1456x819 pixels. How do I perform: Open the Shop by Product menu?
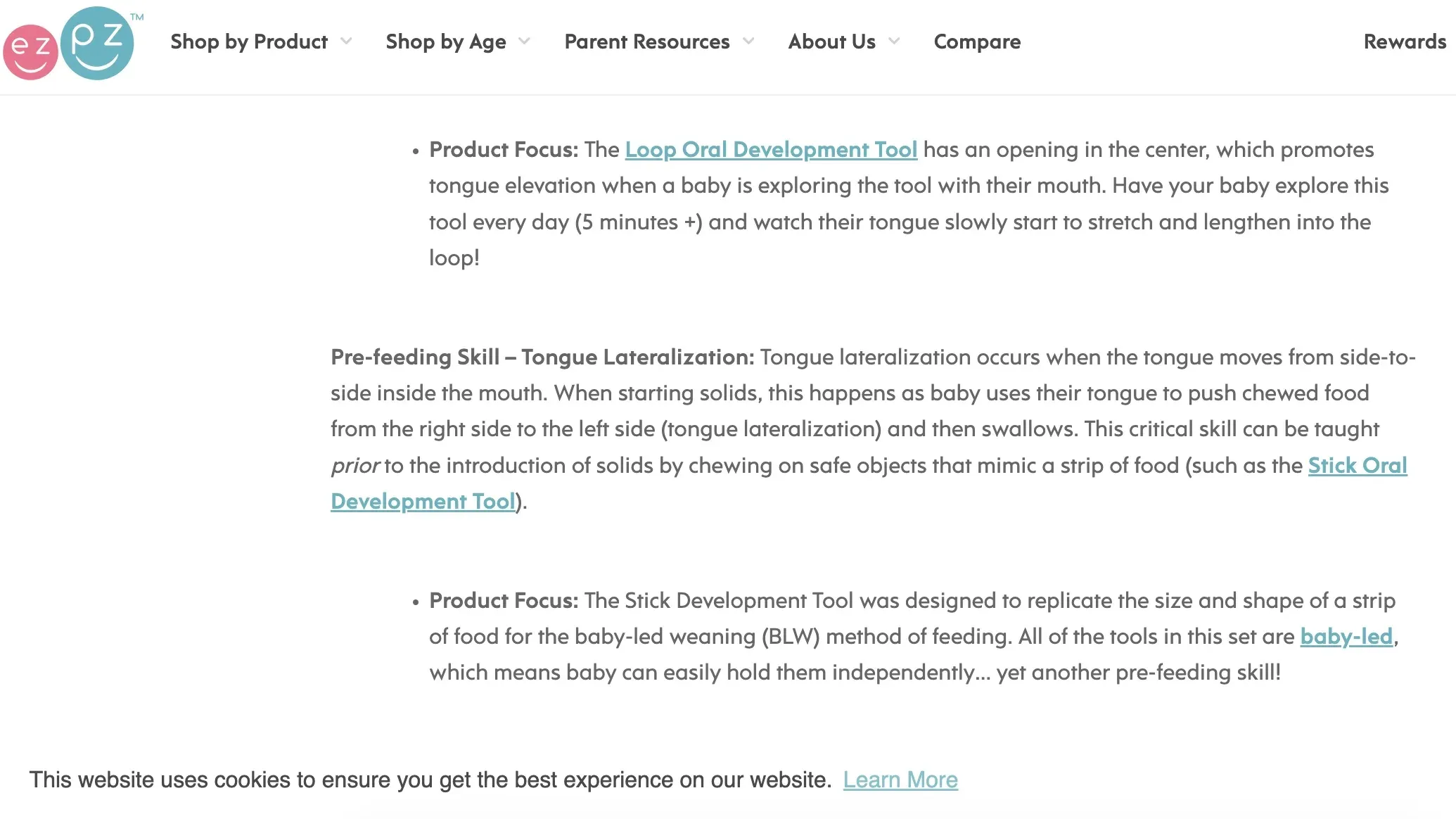point(249,42)
